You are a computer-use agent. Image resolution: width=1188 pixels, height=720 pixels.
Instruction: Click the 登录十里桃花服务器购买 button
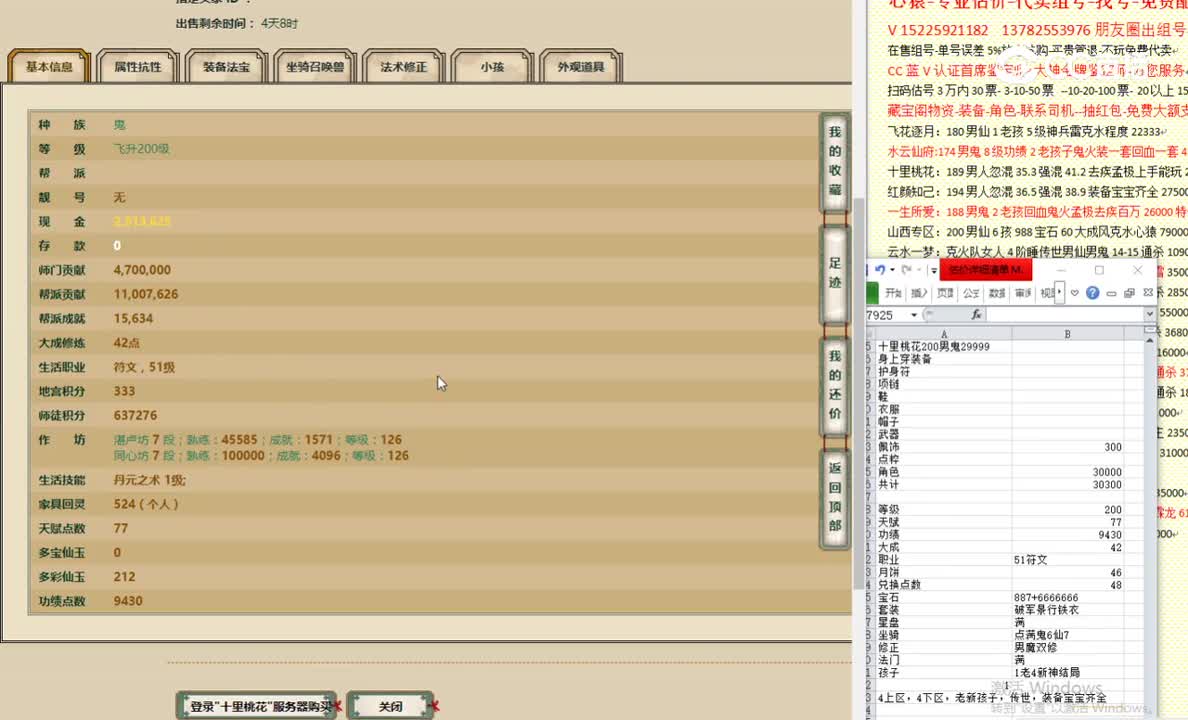257,705
